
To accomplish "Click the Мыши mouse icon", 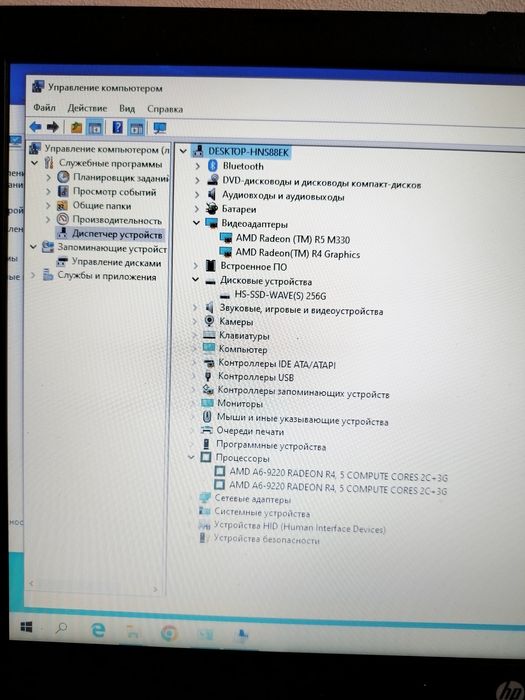I will click(x=207, y=417).
